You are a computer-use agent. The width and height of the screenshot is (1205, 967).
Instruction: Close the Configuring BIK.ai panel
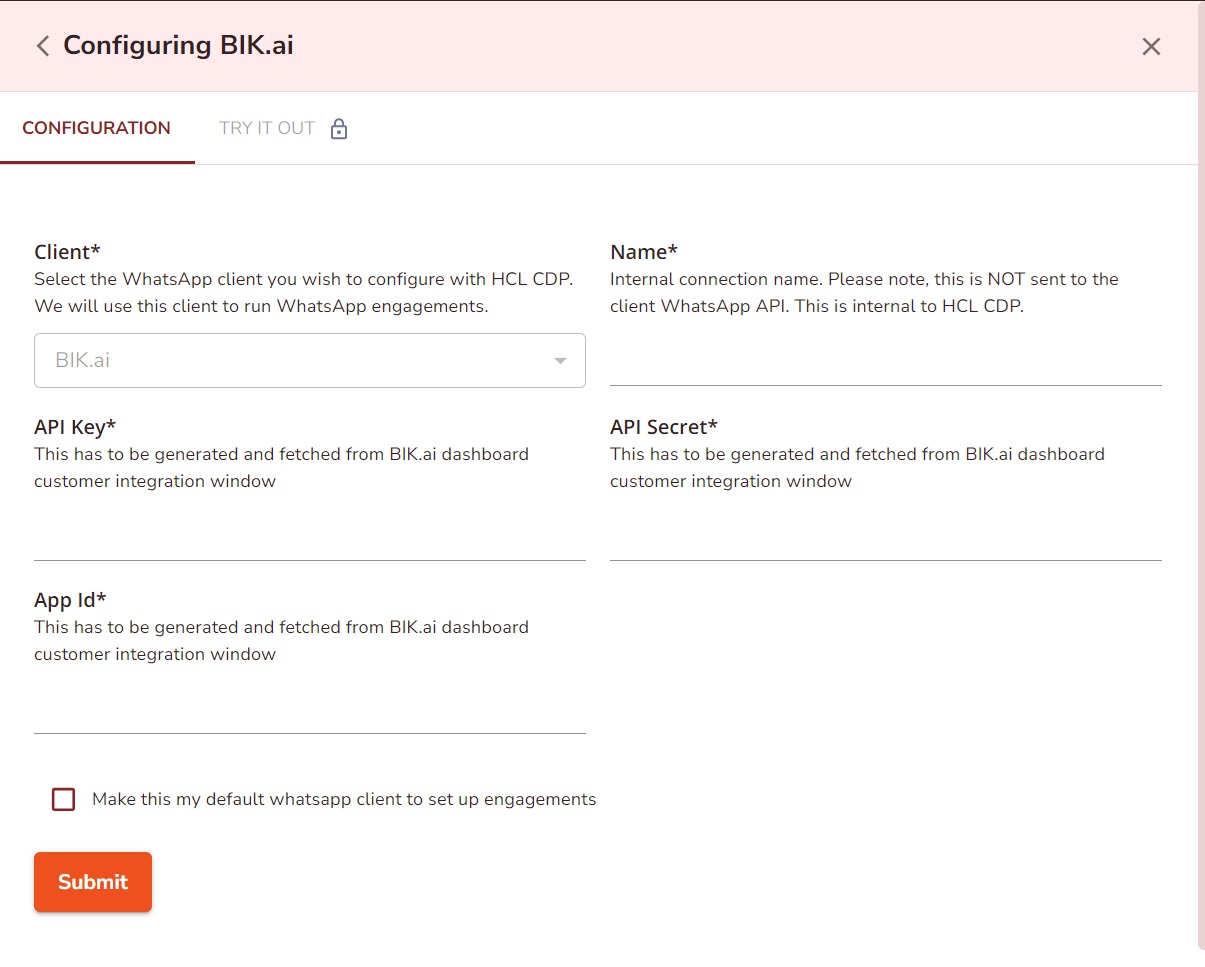tap(1151, 46)
